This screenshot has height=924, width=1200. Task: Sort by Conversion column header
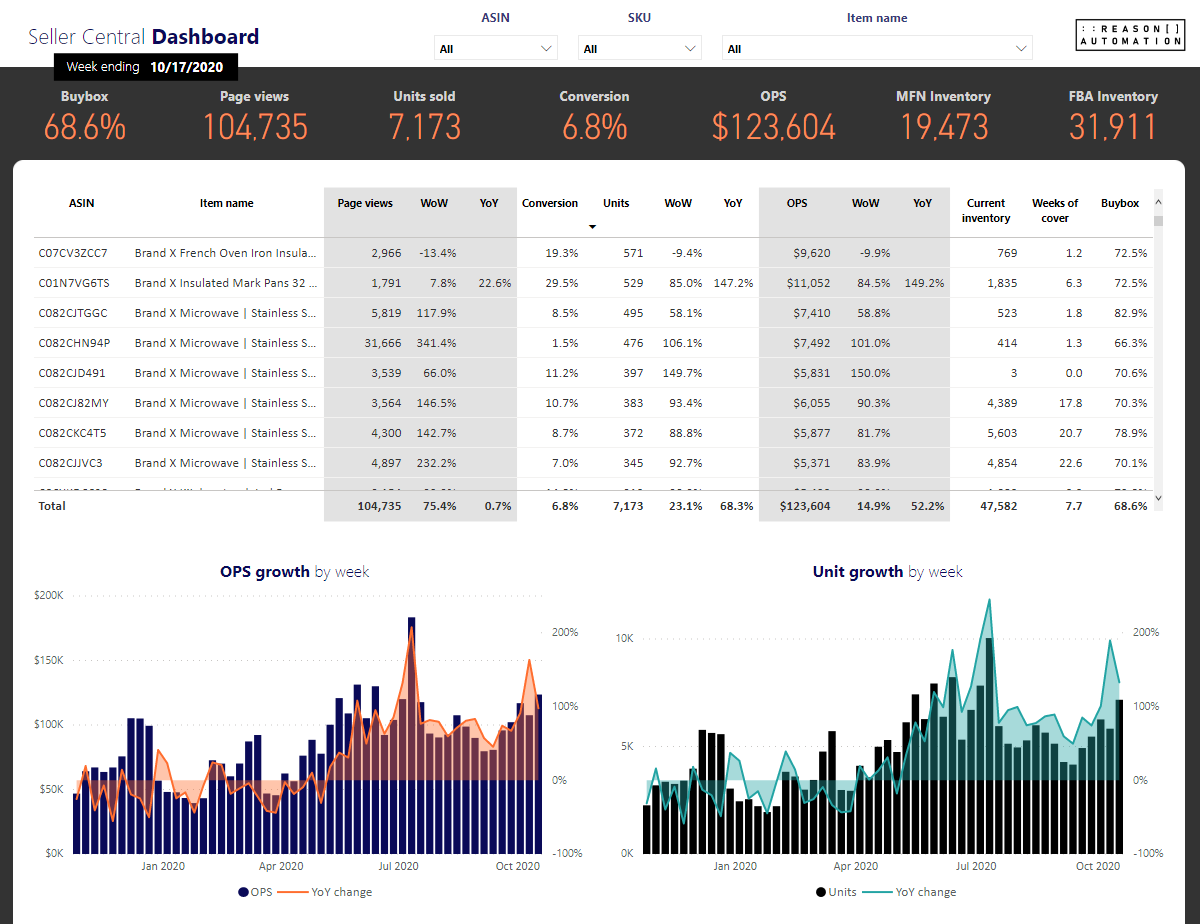(x=550, y=203)
